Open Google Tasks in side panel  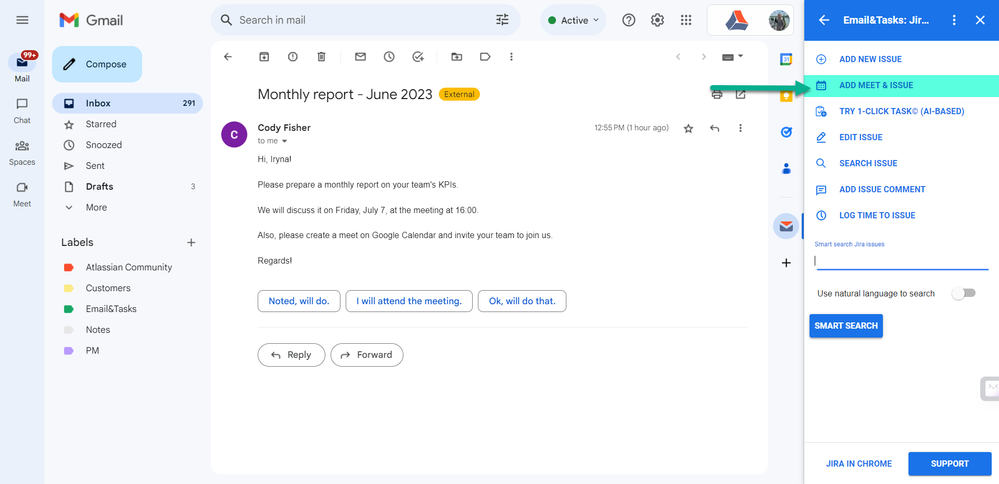coord(786,132)
